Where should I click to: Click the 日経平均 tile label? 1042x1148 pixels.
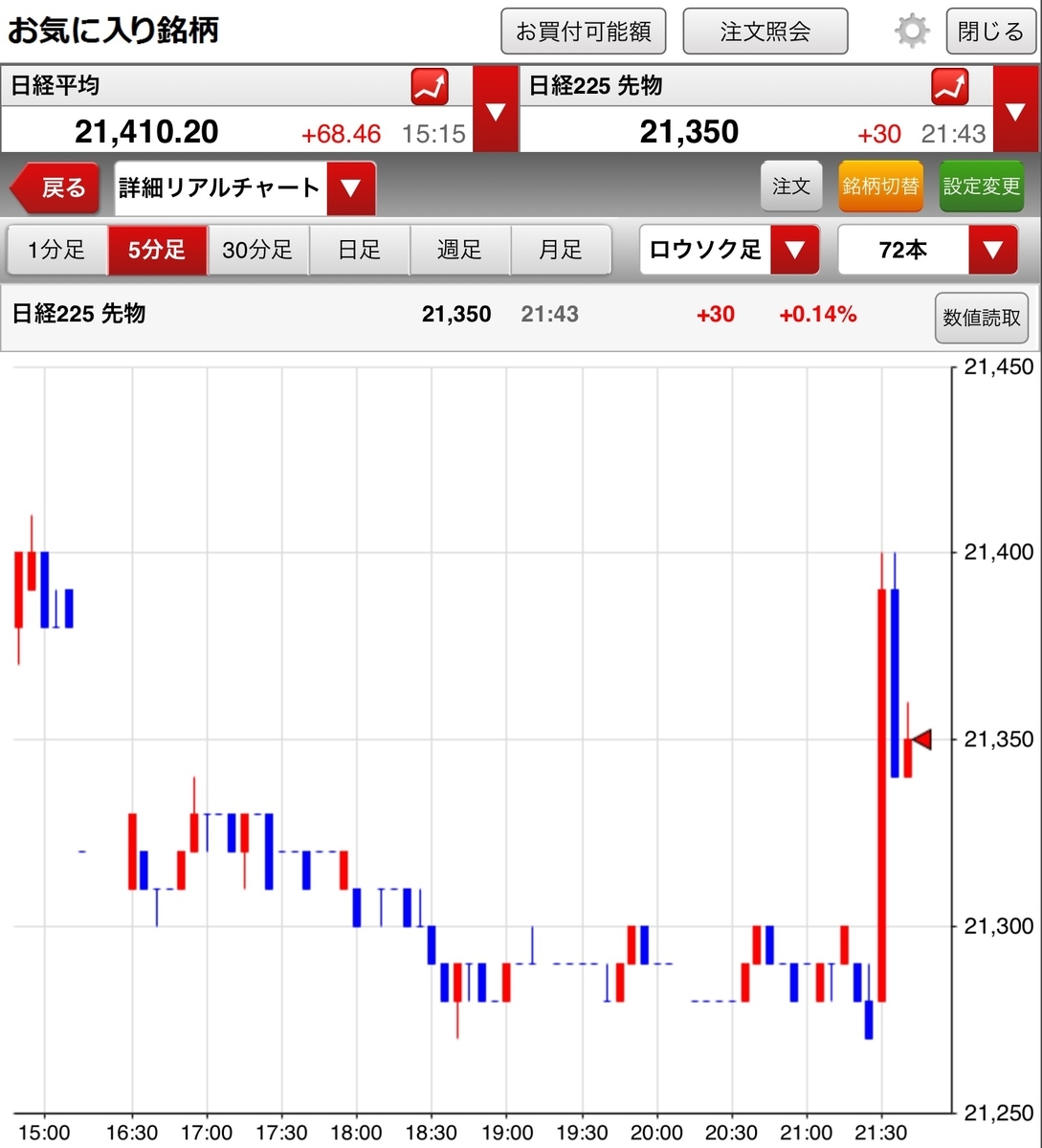pos(55,86)
